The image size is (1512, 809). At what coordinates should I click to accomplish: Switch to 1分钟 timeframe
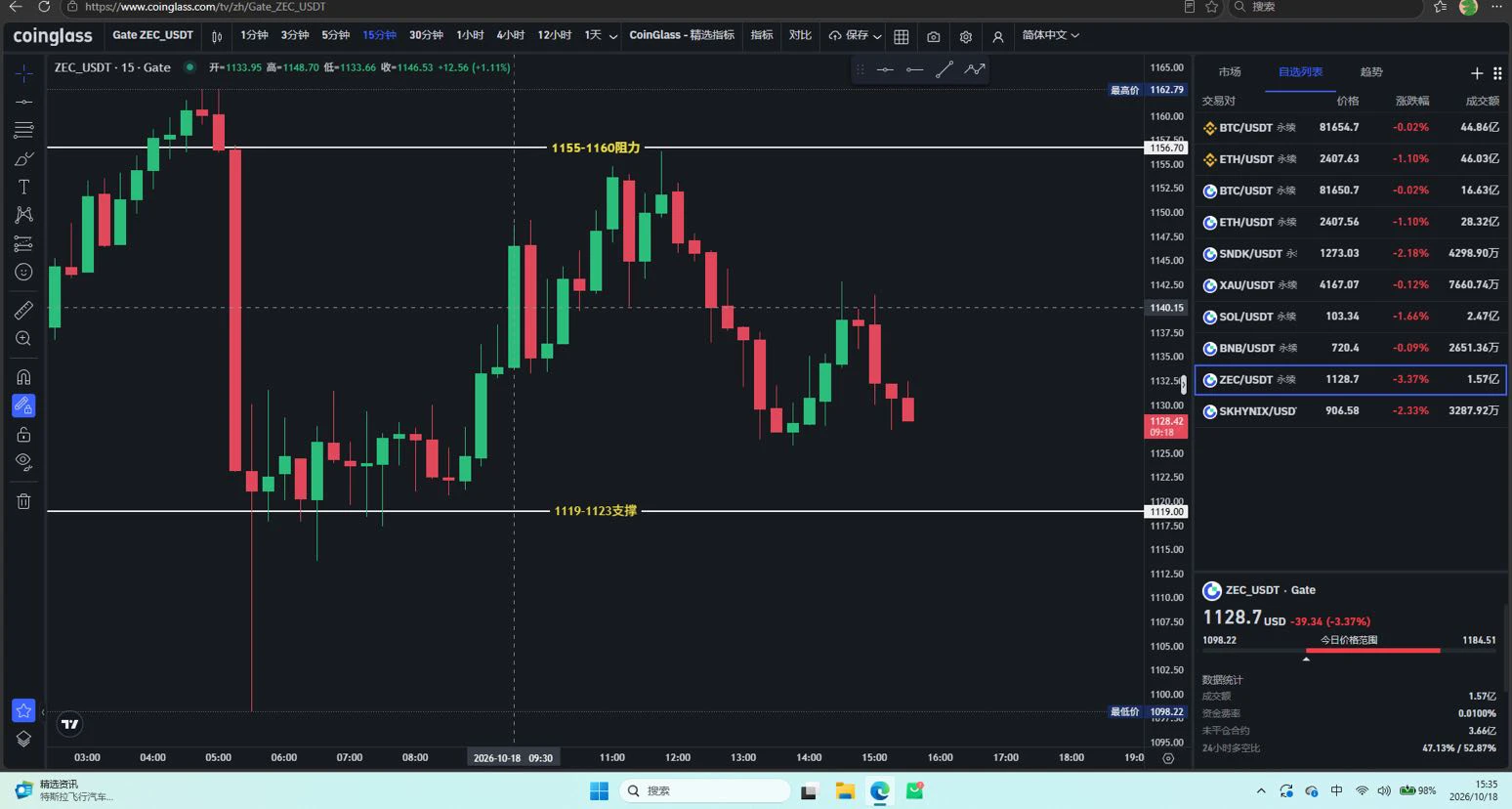254,35
